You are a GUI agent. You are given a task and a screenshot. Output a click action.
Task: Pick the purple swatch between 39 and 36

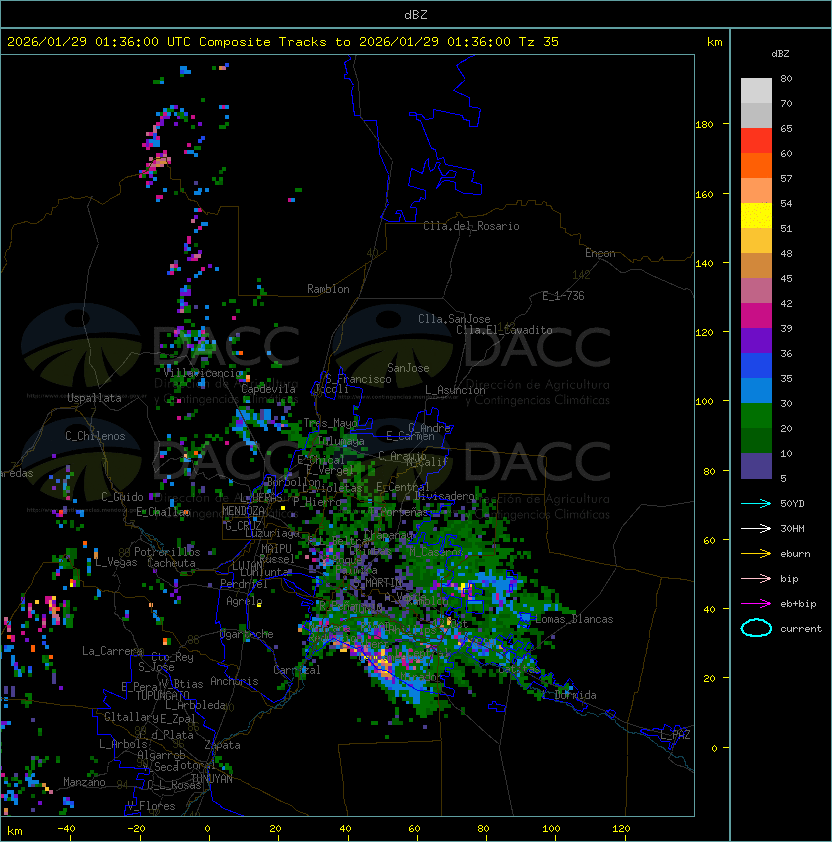pyautogui.click(x=756, y=341)
